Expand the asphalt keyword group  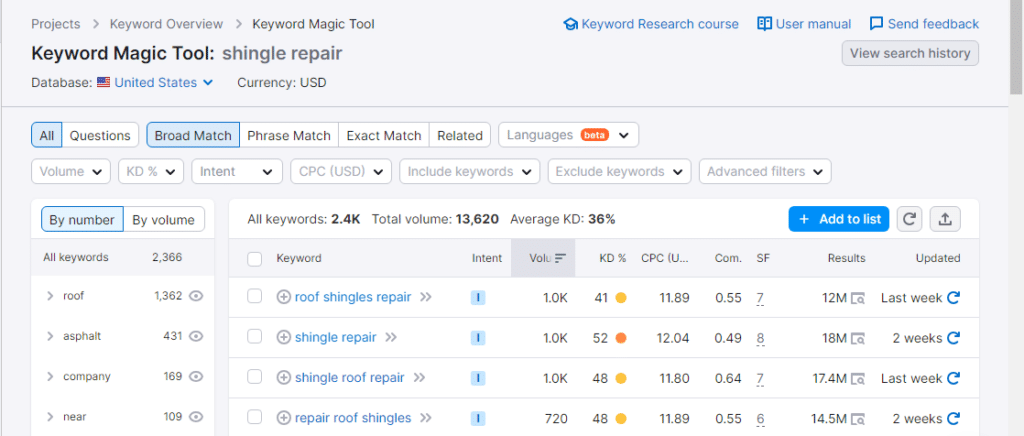click(x=50, y=337)
